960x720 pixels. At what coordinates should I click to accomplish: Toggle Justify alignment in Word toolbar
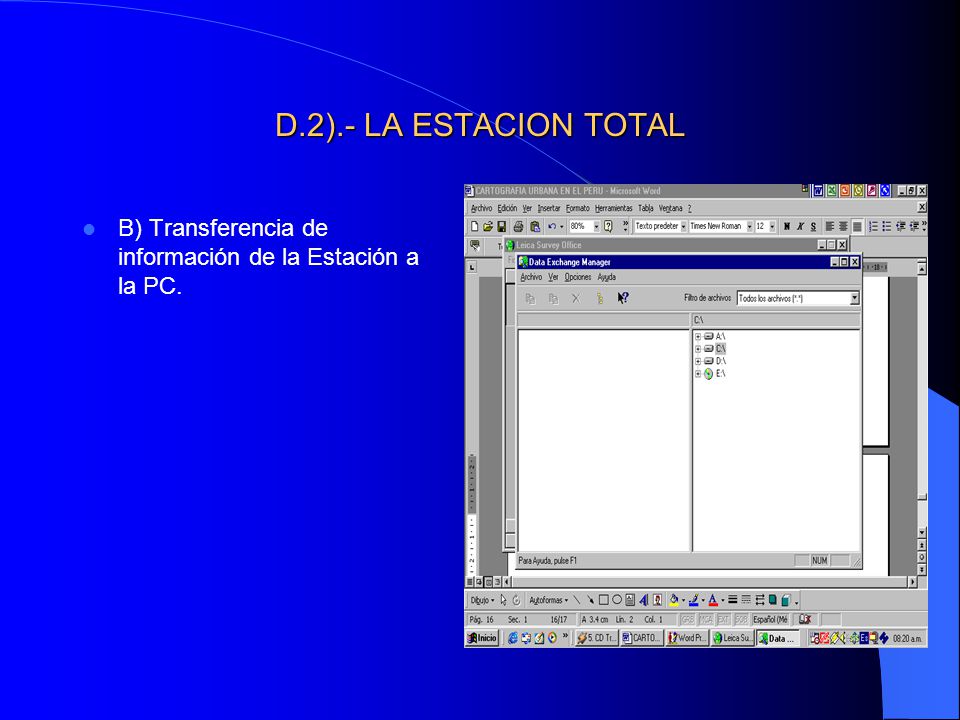click(x=857, y=226)
